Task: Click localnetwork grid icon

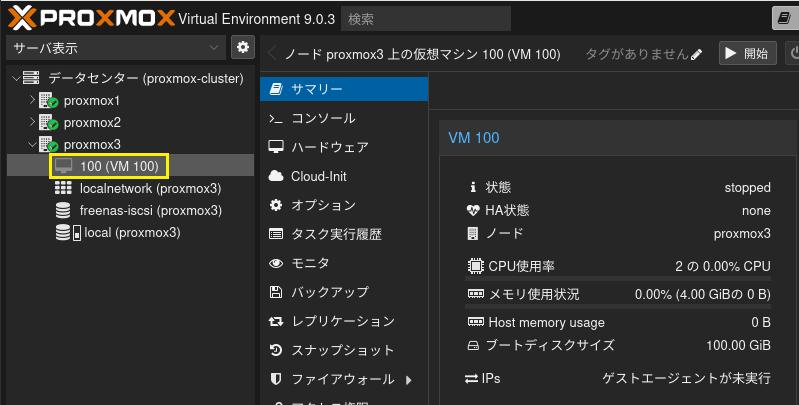Action: 63,187
